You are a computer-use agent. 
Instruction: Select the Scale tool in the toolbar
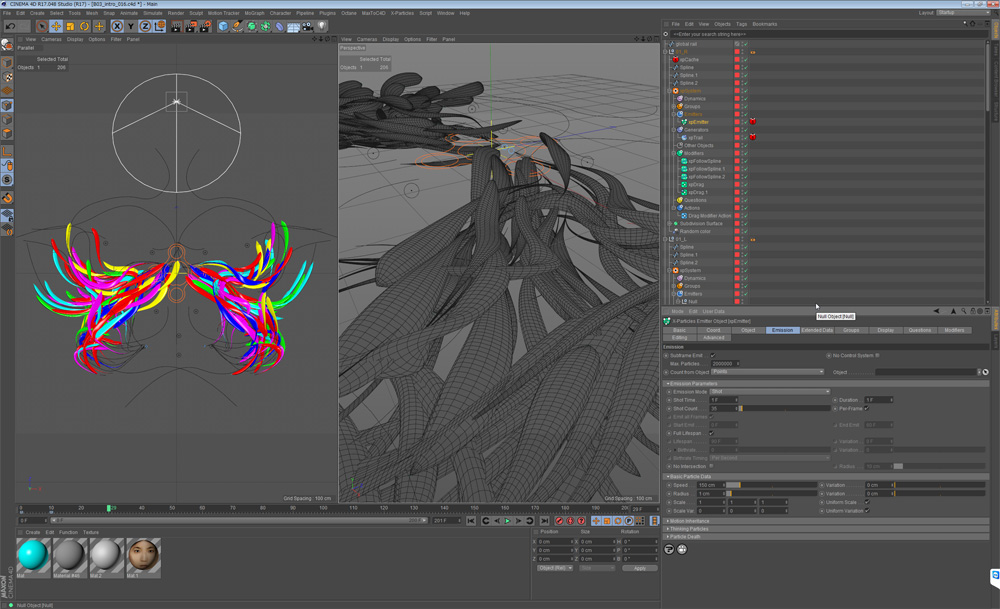click(68, 25)
